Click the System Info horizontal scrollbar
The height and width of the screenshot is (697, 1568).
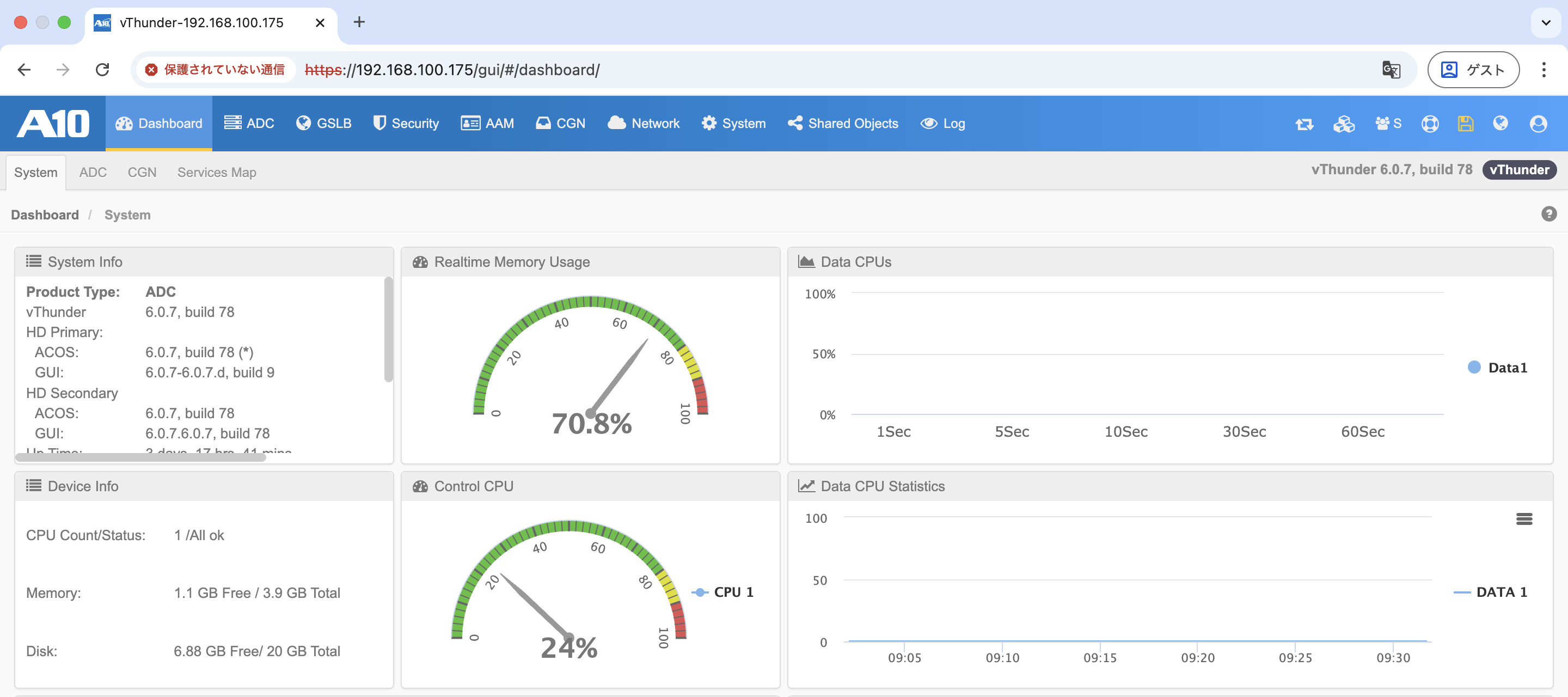tap(140, 456)
